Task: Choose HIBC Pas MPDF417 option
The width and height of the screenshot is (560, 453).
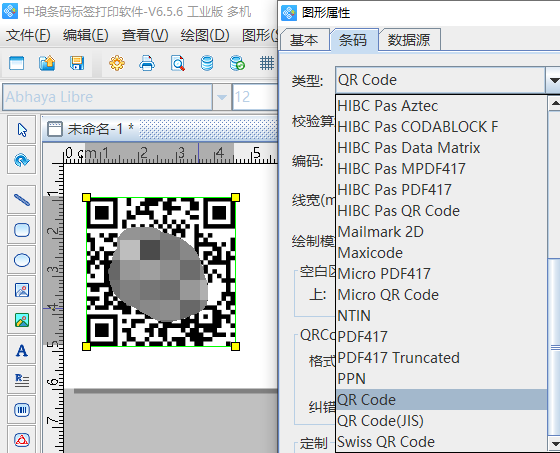Action: [441, 169]
